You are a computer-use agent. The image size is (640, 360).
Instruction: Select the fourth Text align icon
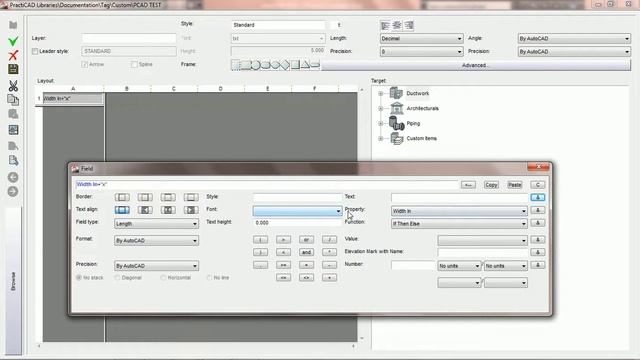[x=191, y=210]
